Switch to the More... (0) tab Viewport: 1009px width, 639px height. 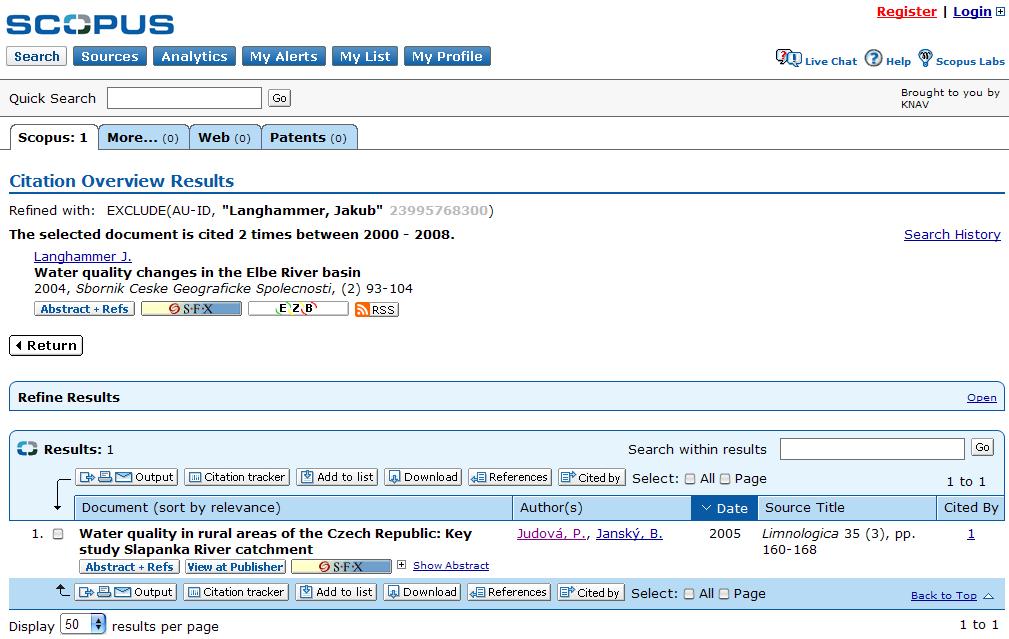[143, 138]
